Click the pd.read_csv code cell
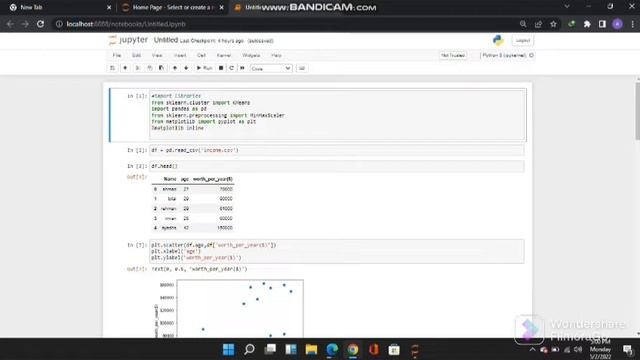 pos(337,150)
